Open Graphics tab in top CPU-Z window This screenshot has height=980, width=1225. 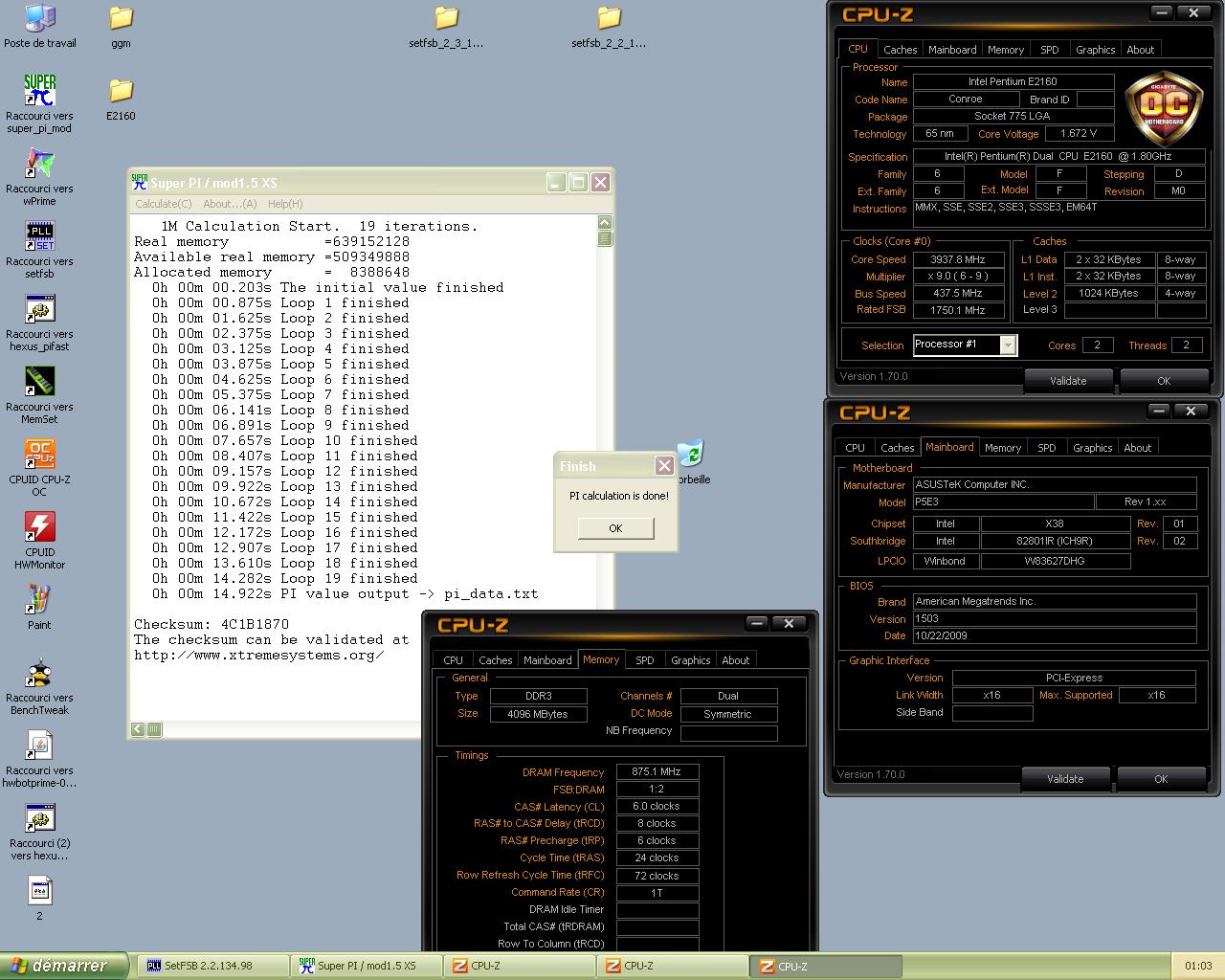[1095, 50]
